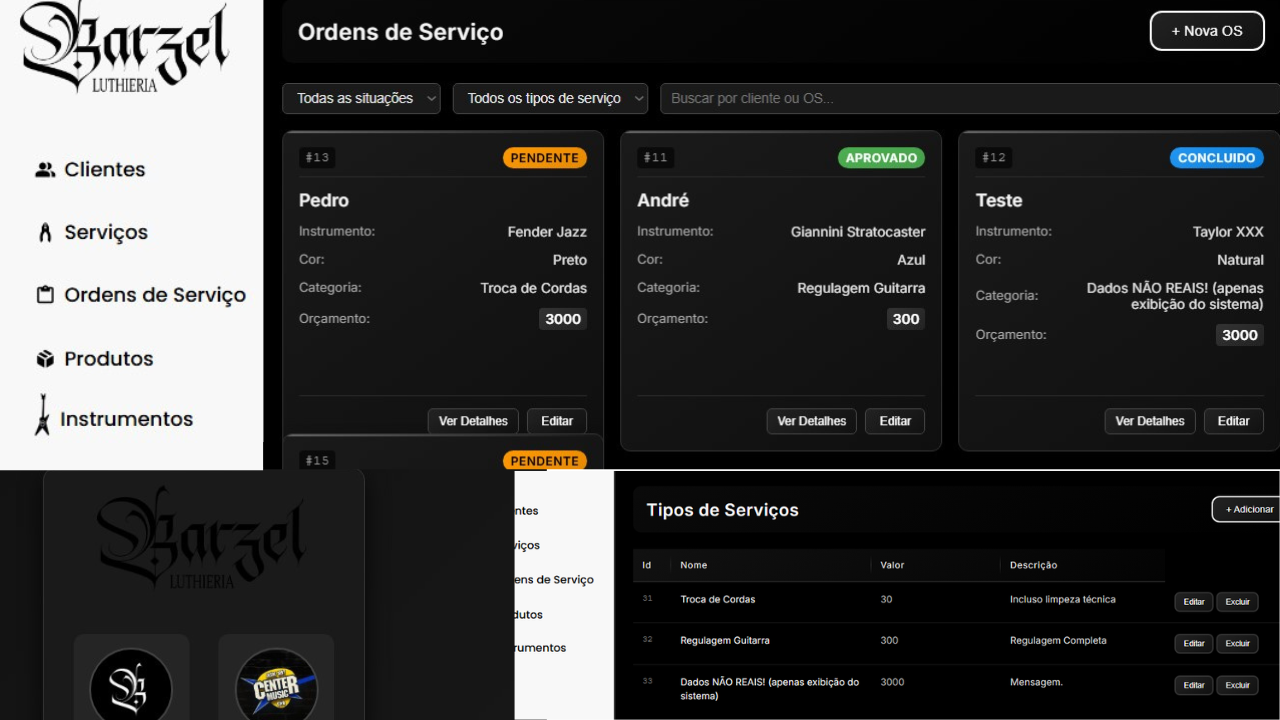Click the Produtos box icon in sidebar

click(x=45, y=359)
